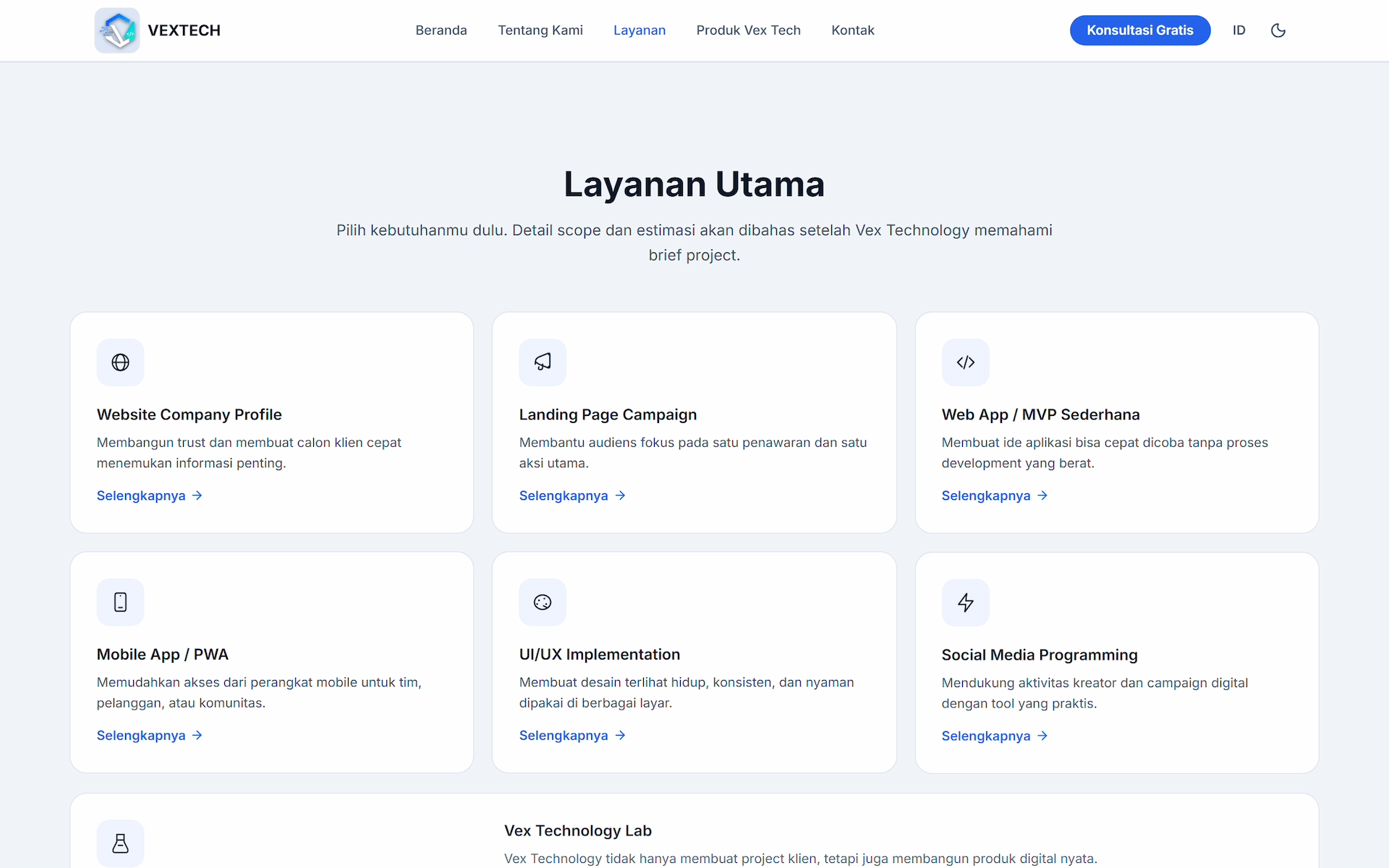
Task: Click the VEXTECH brand name text
Action: tap(184, 30)
